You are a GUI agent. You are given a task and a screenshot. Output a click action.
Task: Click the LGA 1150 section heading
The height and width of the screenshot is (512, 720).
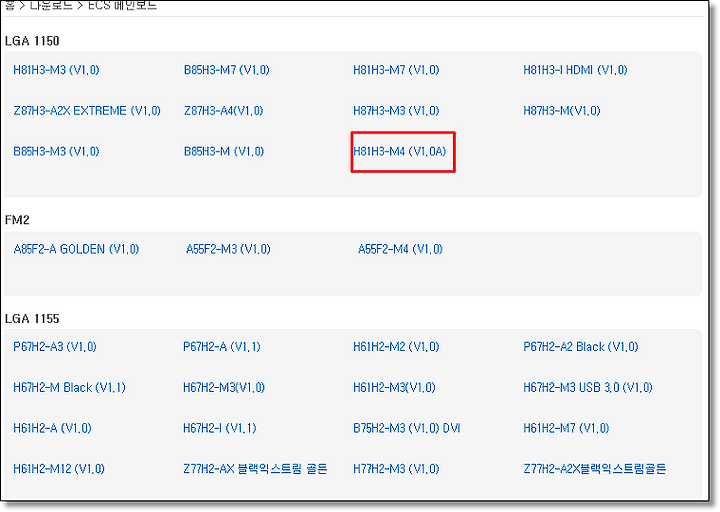coord(32,41)
